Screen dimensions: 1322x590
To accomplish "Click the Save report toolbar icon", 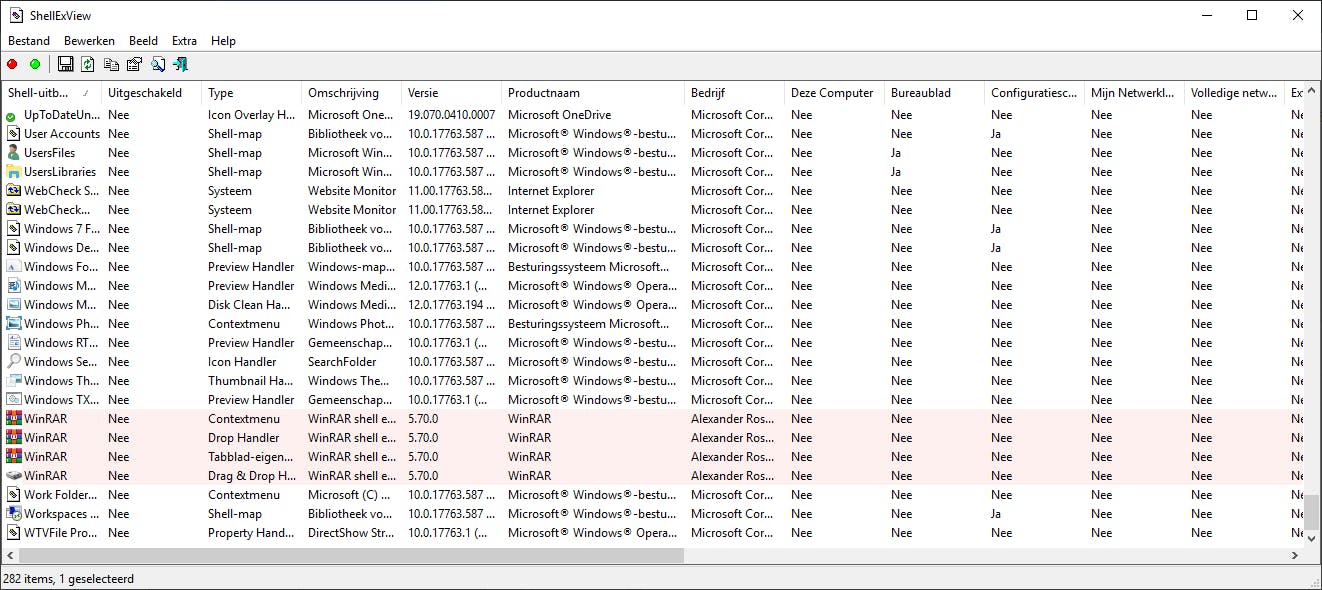I will click(x=63, y=63).
